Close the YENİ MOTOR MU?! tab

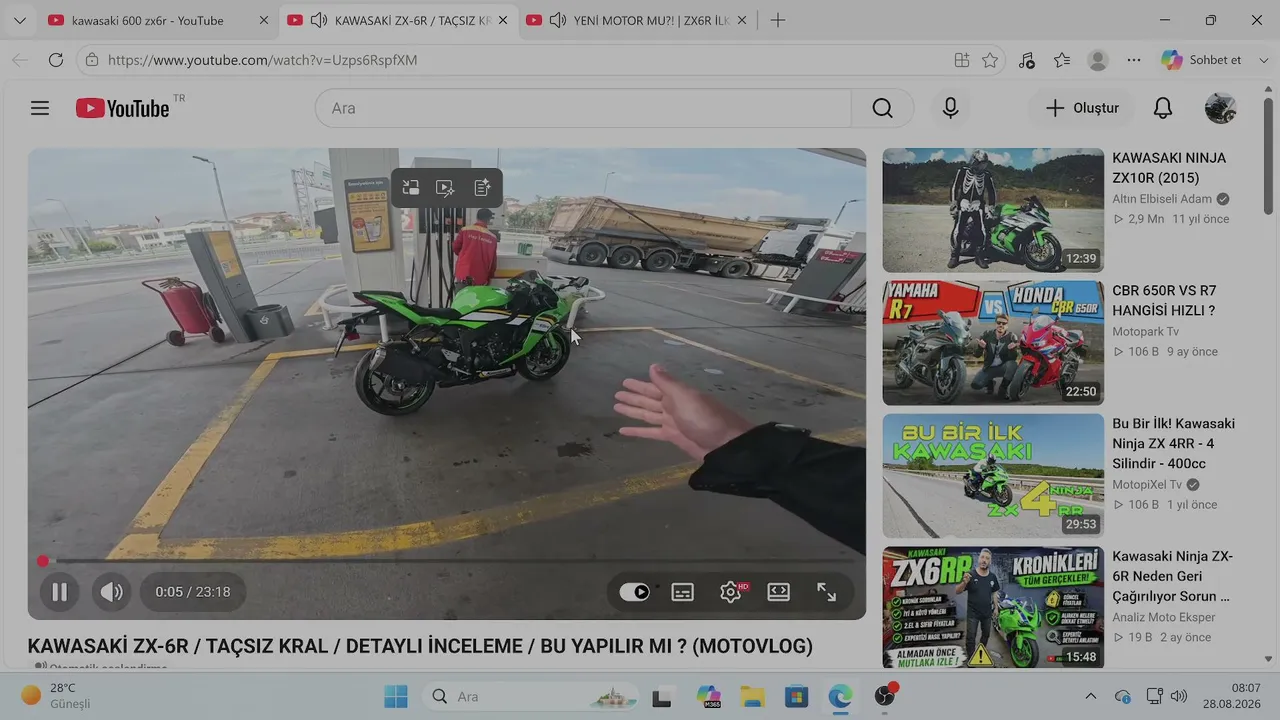pos(741,20)
